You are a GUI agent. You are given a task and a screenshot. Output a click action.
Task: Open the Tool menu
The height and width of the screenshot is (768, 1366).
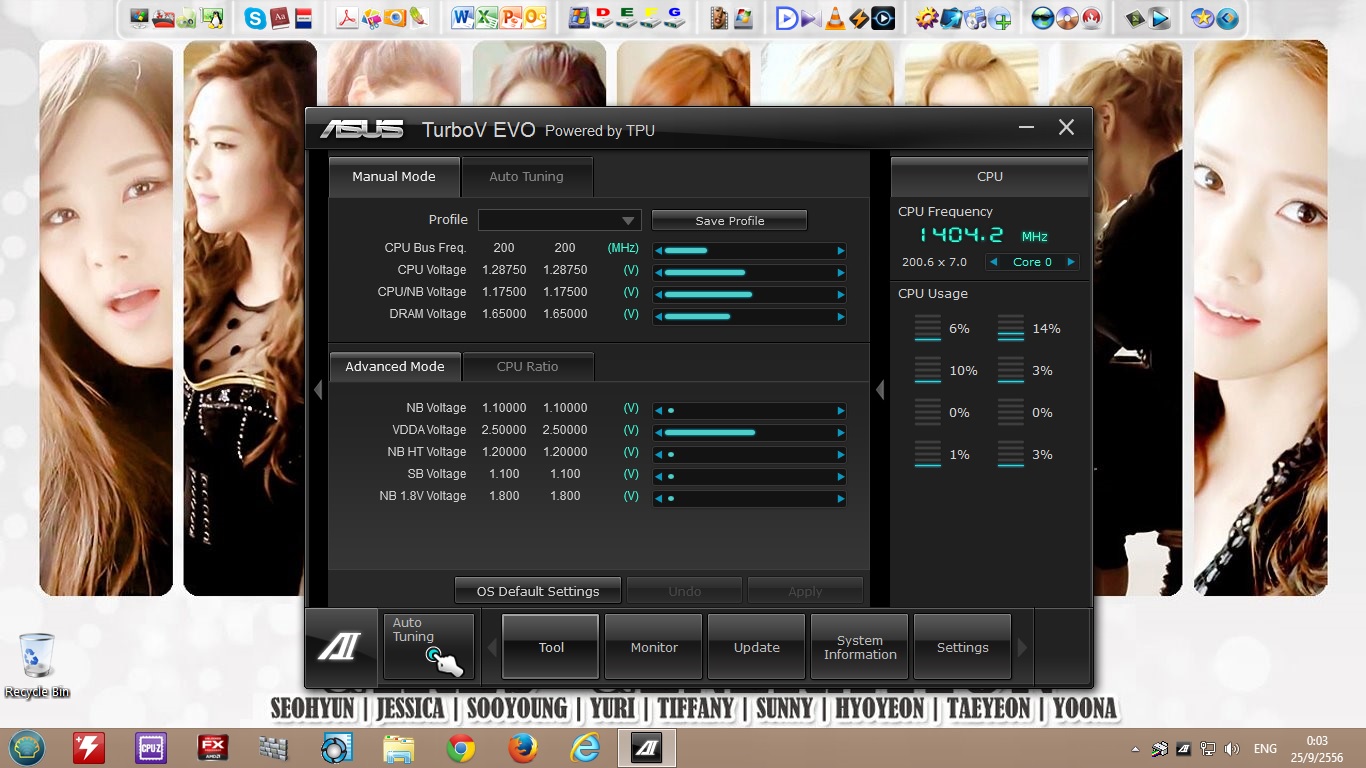coord(551,647)
